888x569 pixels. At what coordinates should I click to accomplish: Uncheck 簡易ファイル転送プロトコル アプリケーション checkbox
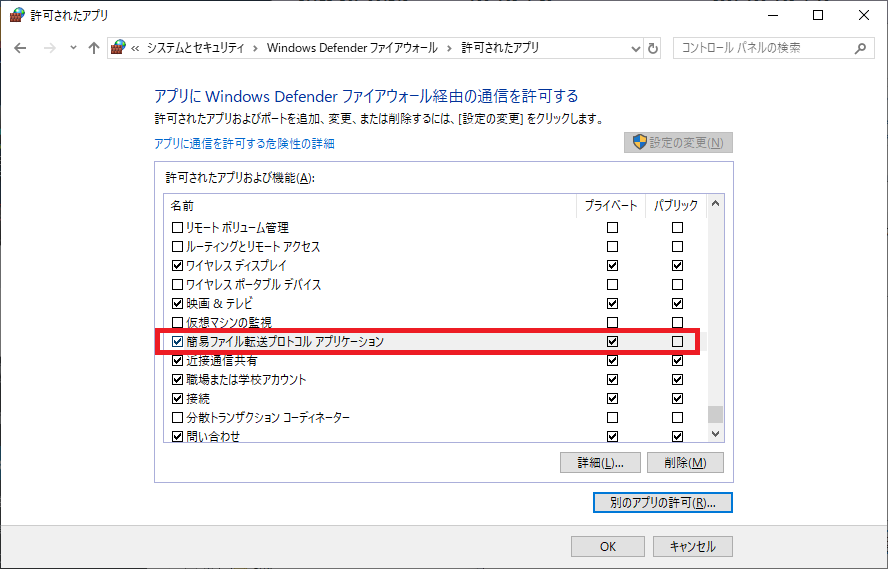point(177,341)
